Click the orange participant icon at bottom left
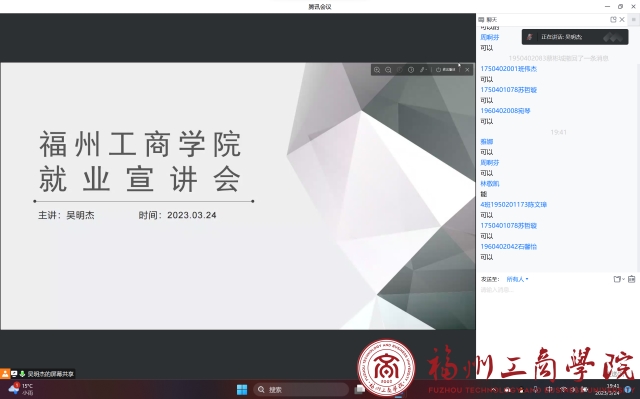Viewport: 640px width, 399px height. click(4, 374)
